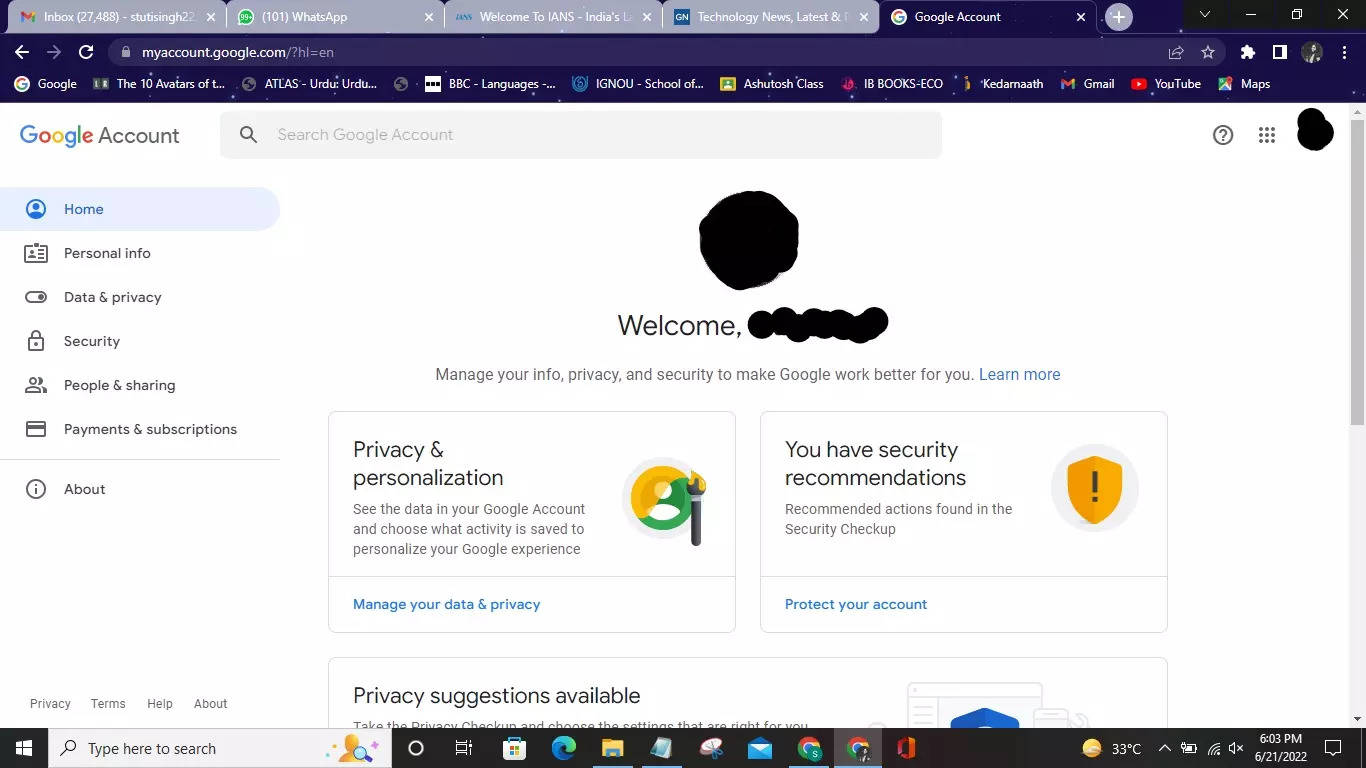1366x768 pixels.
Task: Open Microsoft Edge from the taskbar
Action: pyautogui.click(x=564, y=748)
